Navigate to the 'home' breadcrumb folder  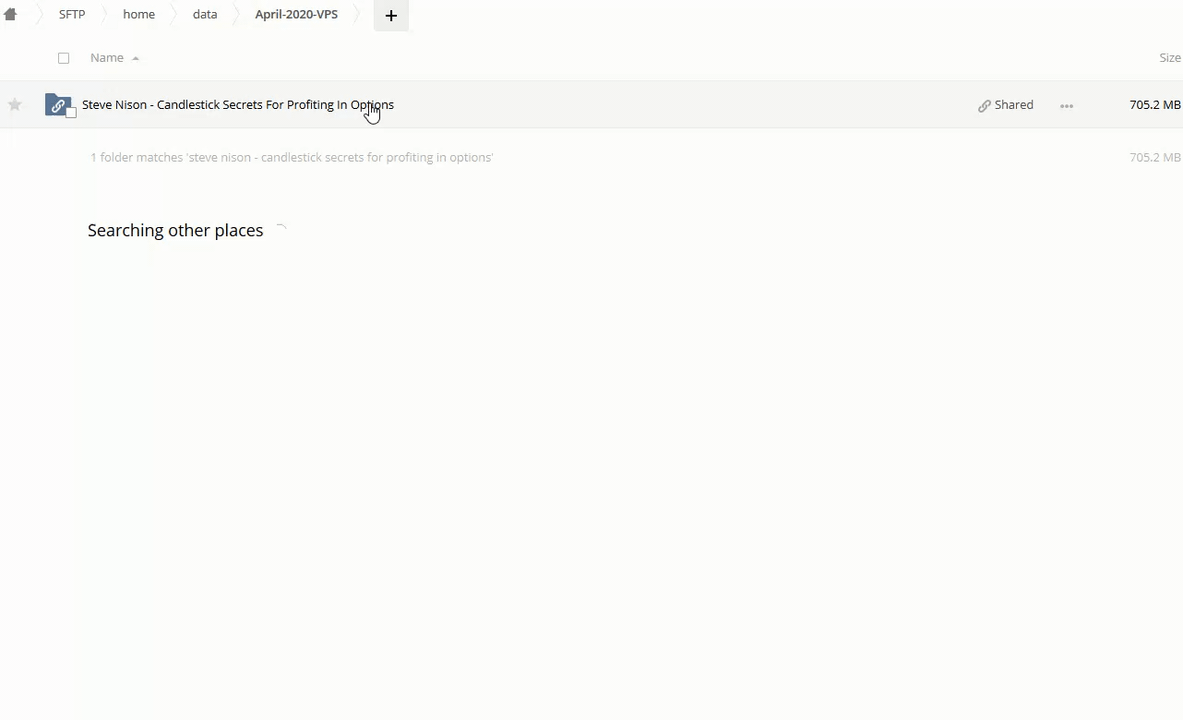pyautogui.click(x=139, y=15)
